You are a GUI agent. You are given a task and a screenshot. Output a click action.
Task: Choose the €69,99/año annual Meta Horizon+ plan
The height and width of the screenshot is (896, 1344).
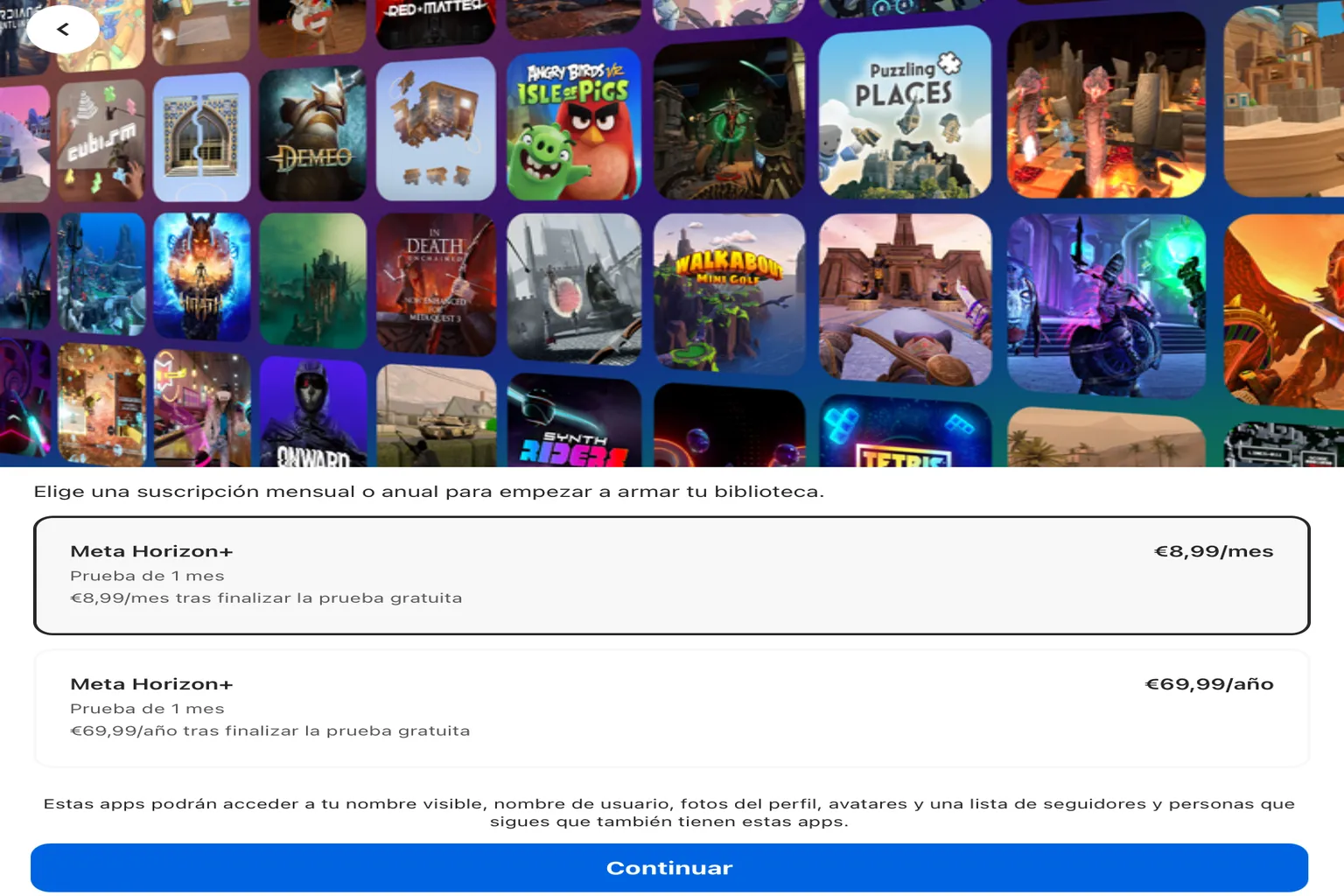(x=671, y=708)
